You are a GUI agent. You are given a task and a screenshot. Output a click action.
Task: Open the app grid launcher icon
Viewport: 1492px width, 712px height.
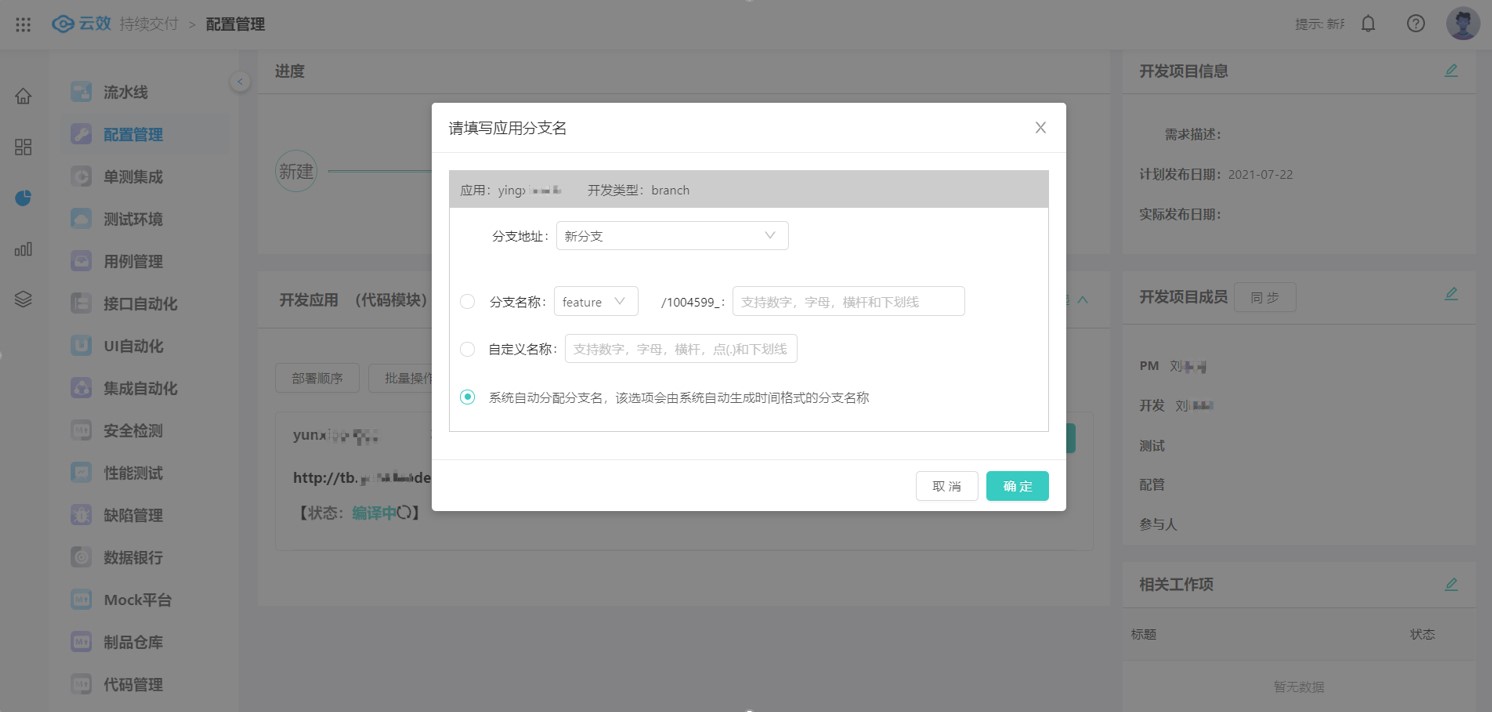pos(23,24)
